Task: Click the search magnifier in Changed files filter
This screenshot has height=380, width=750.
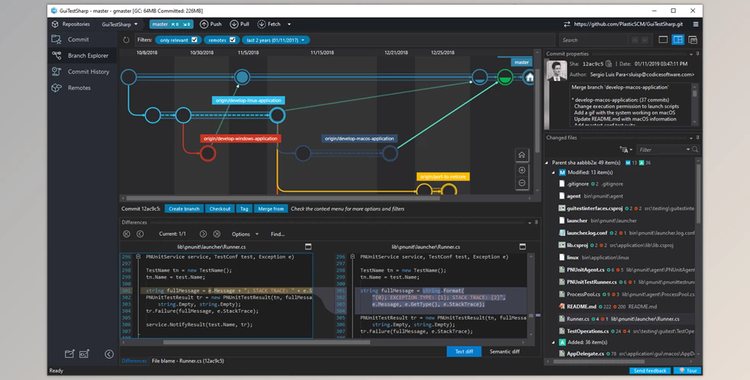Action: [x=695, y=150]
